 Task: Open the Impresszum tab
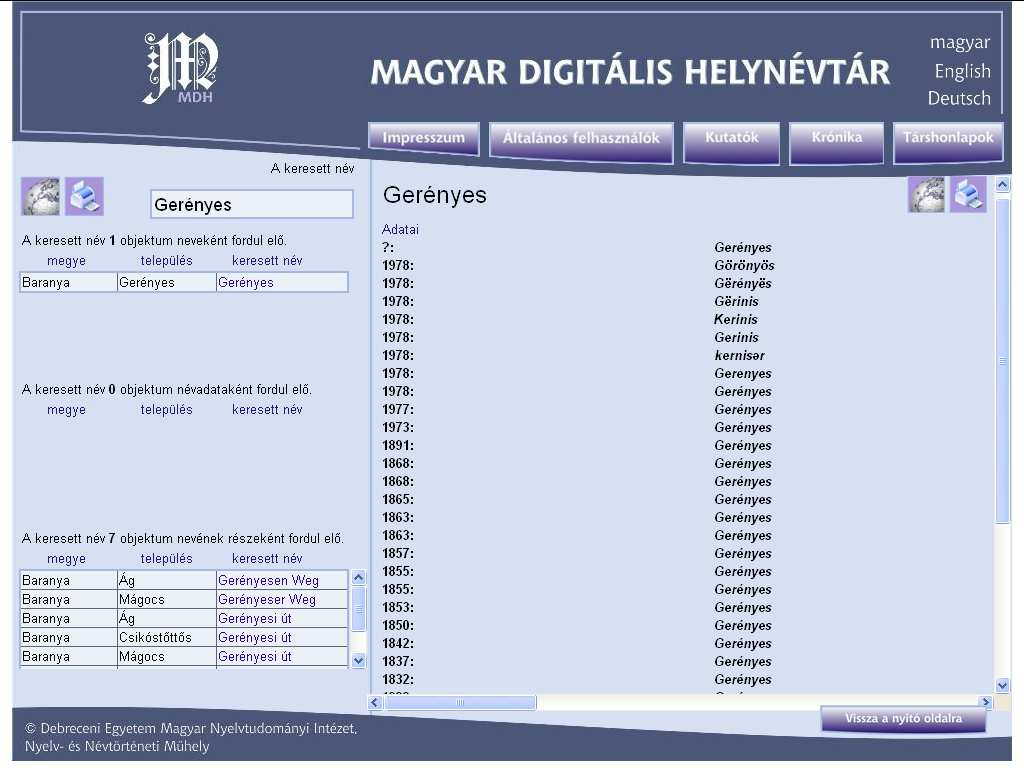pyautogui.click(x=424, y=138)
